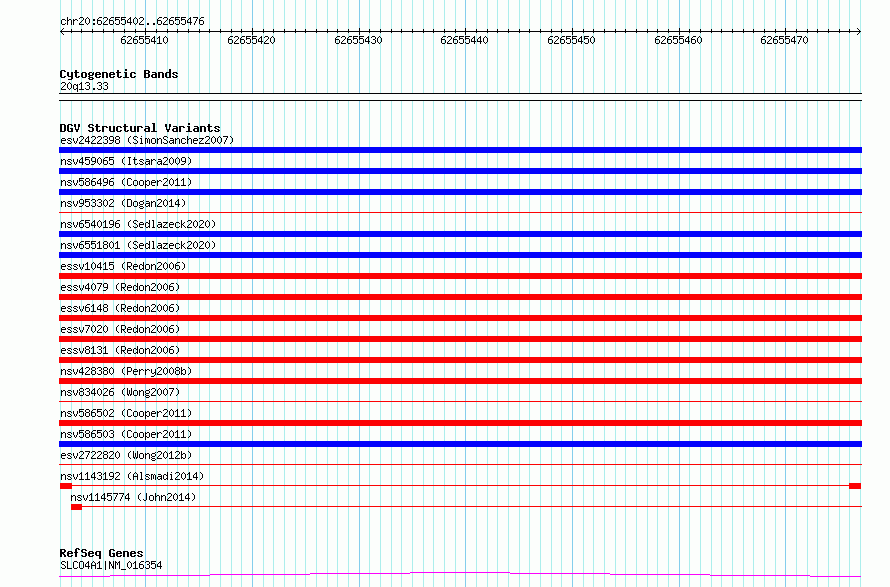Open the nsv6540196 (Sedlazeck2020) variant label

pyautogui.click(x=138, y=224)
